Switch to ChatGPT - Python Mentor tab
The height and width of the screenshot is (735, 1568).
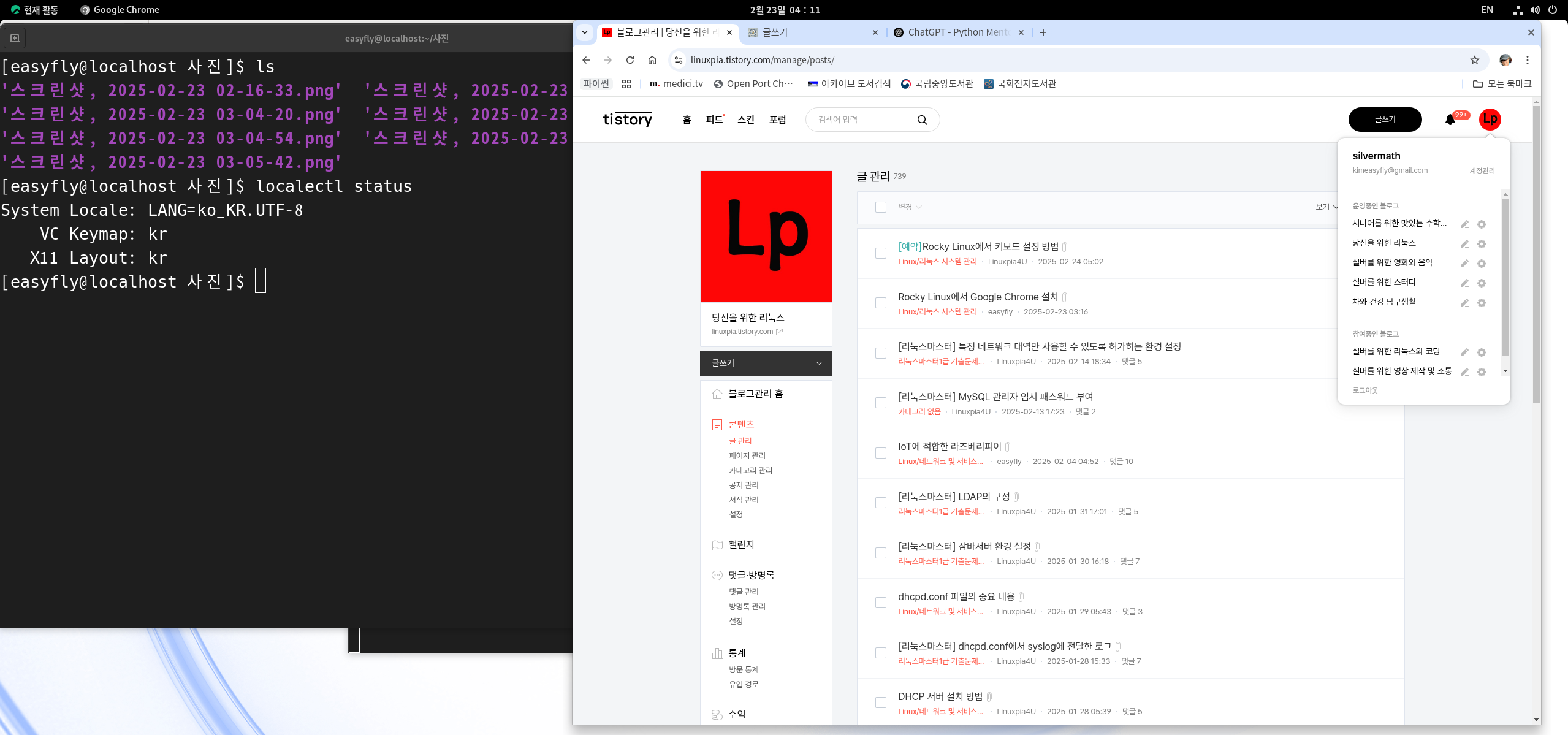pyautogui.click(x=957, y=32)
